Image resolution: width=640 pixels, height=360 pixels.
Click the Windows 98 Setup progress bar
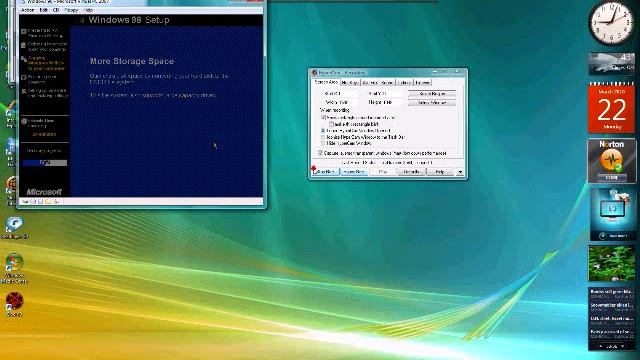click(45, 163)
